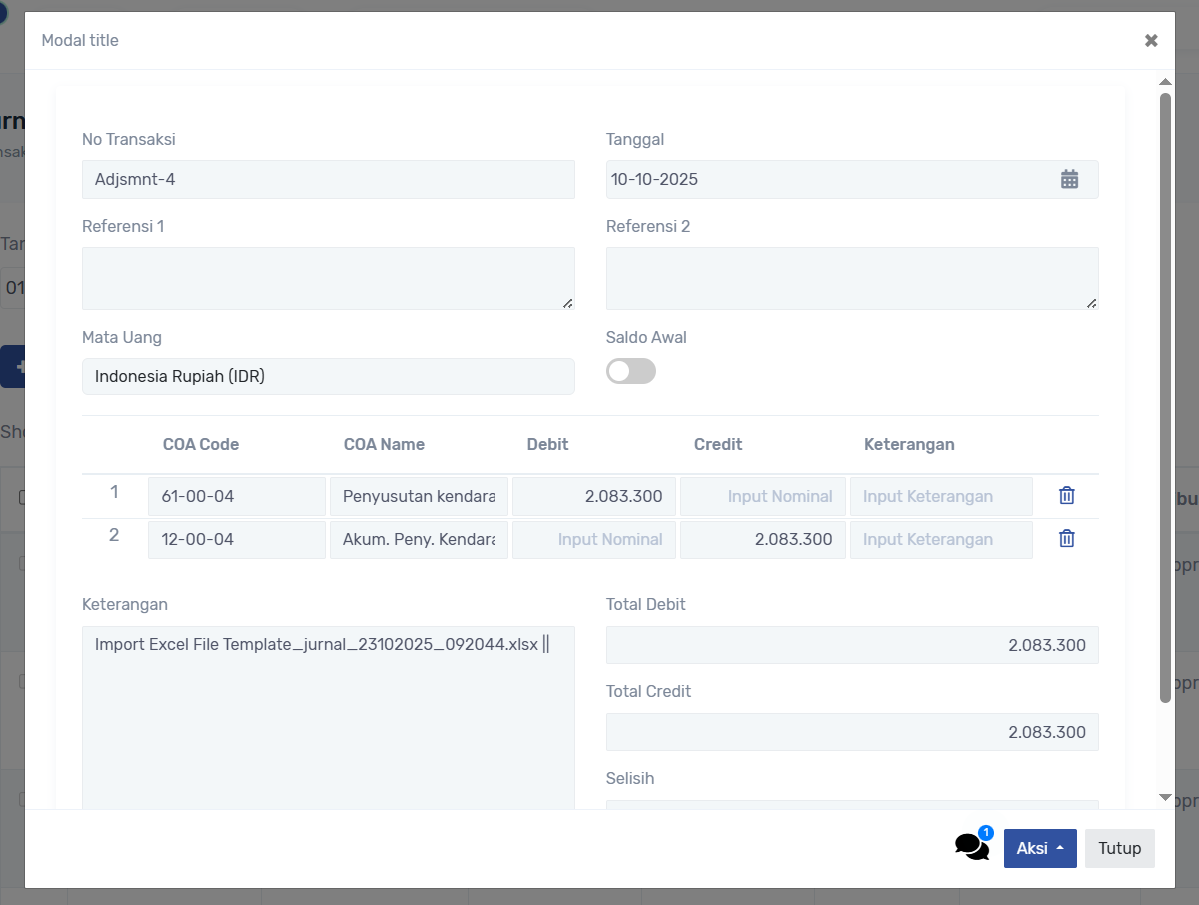Open the calendar date picker icon
1199x905 pixels.
(x=1069, y=180)
